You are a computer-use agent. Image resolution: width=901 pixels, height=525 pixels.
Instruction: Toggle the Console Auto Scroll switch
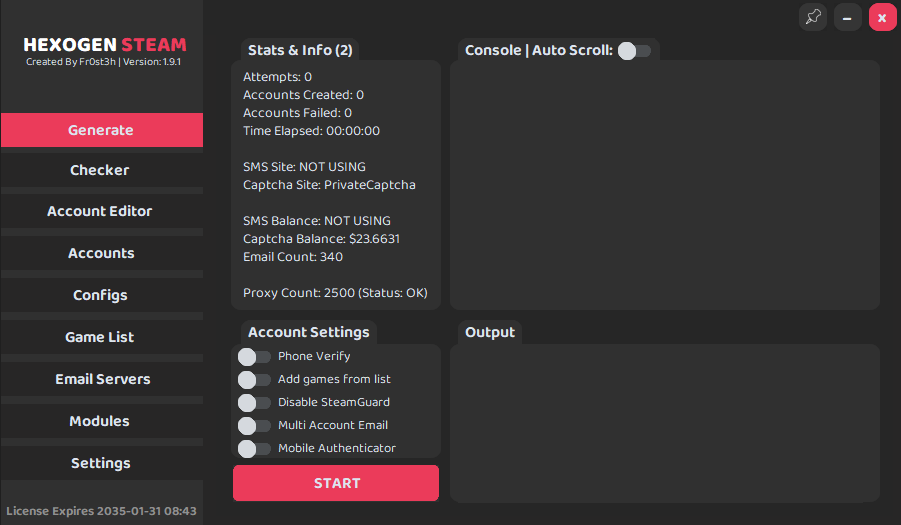634,51
